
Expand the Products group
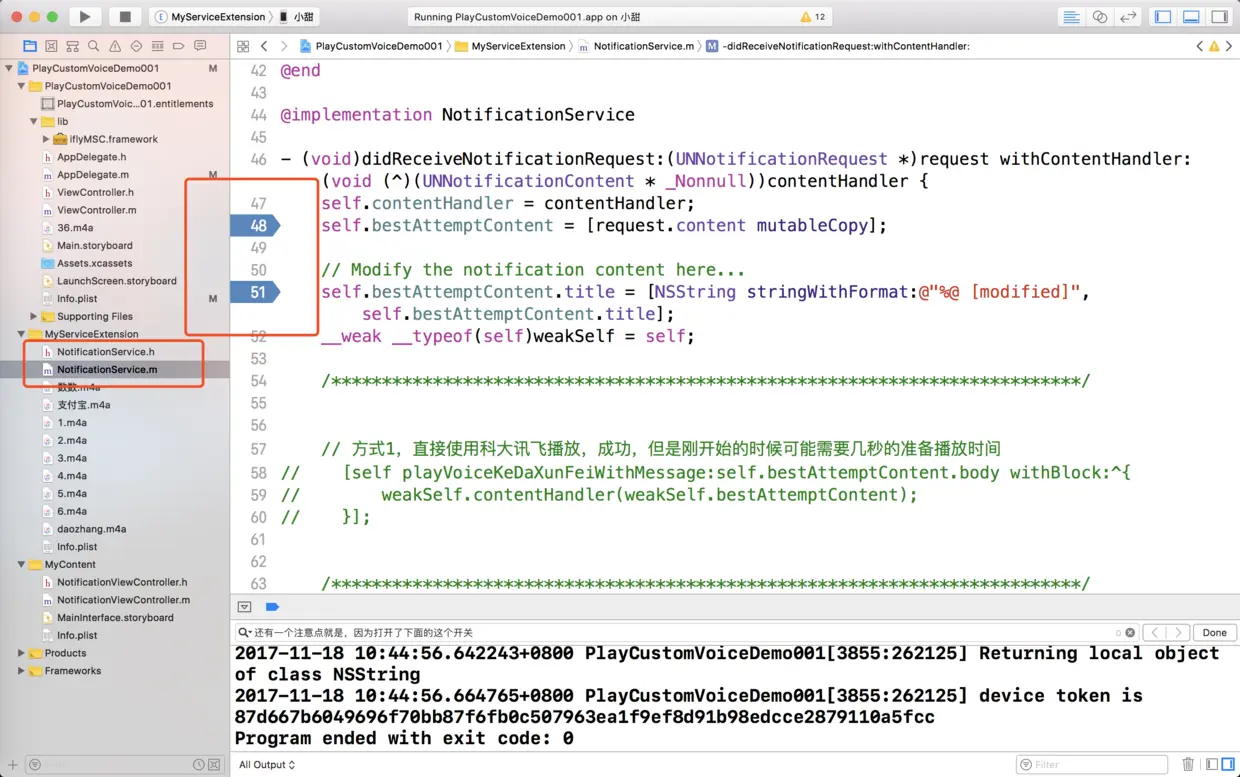tap(22, 653)
